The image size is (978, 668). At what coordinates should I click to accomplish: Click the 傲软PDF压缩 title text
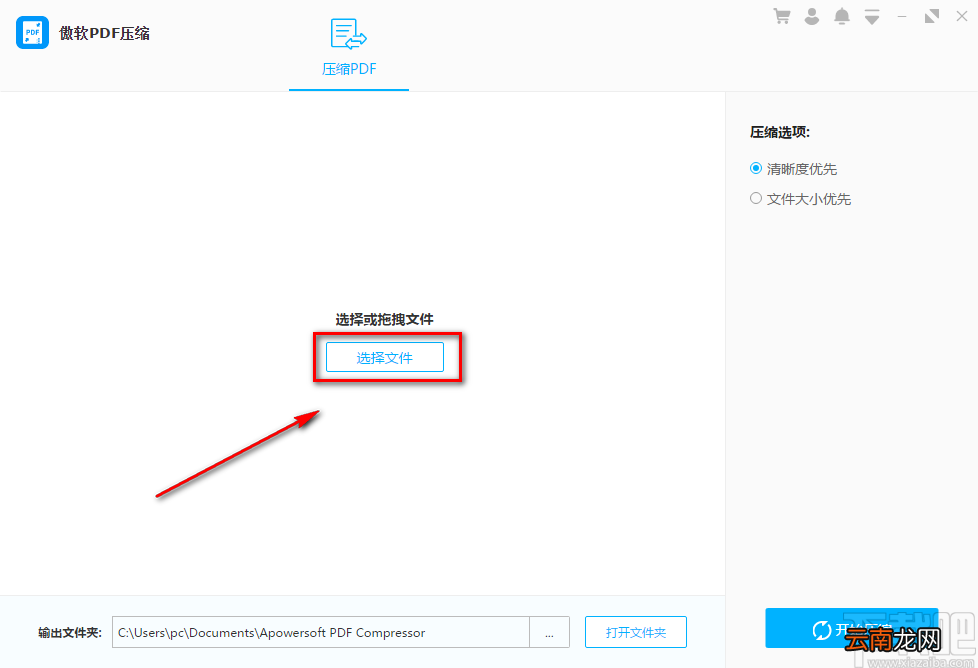tap(105, 33)
